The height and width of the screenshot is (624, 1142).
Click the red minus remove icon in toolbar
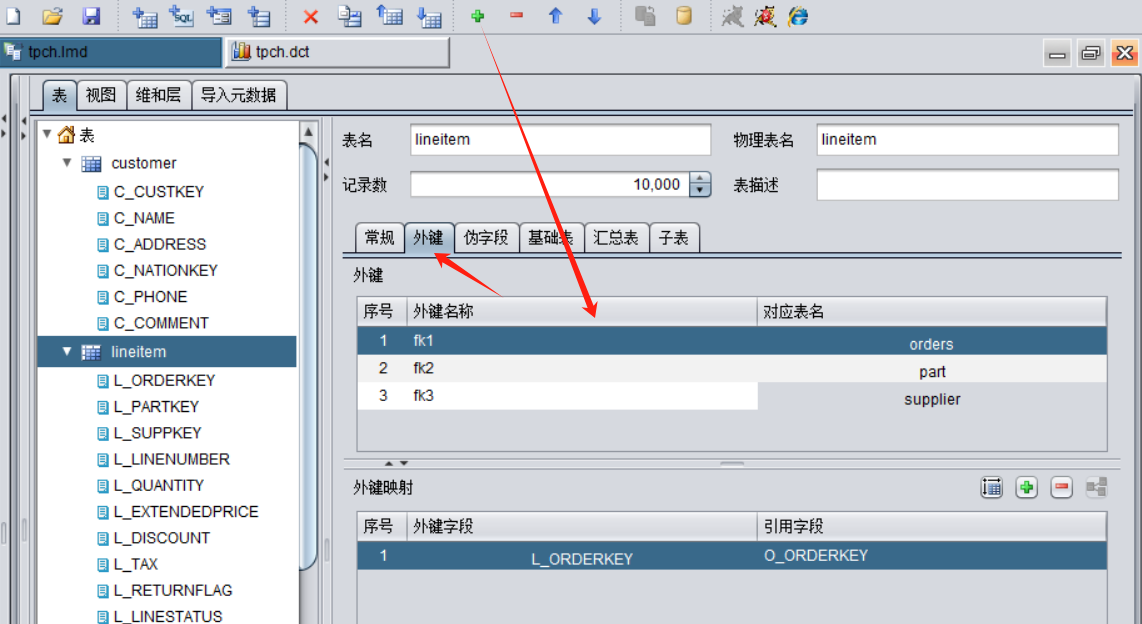point(516,15)
